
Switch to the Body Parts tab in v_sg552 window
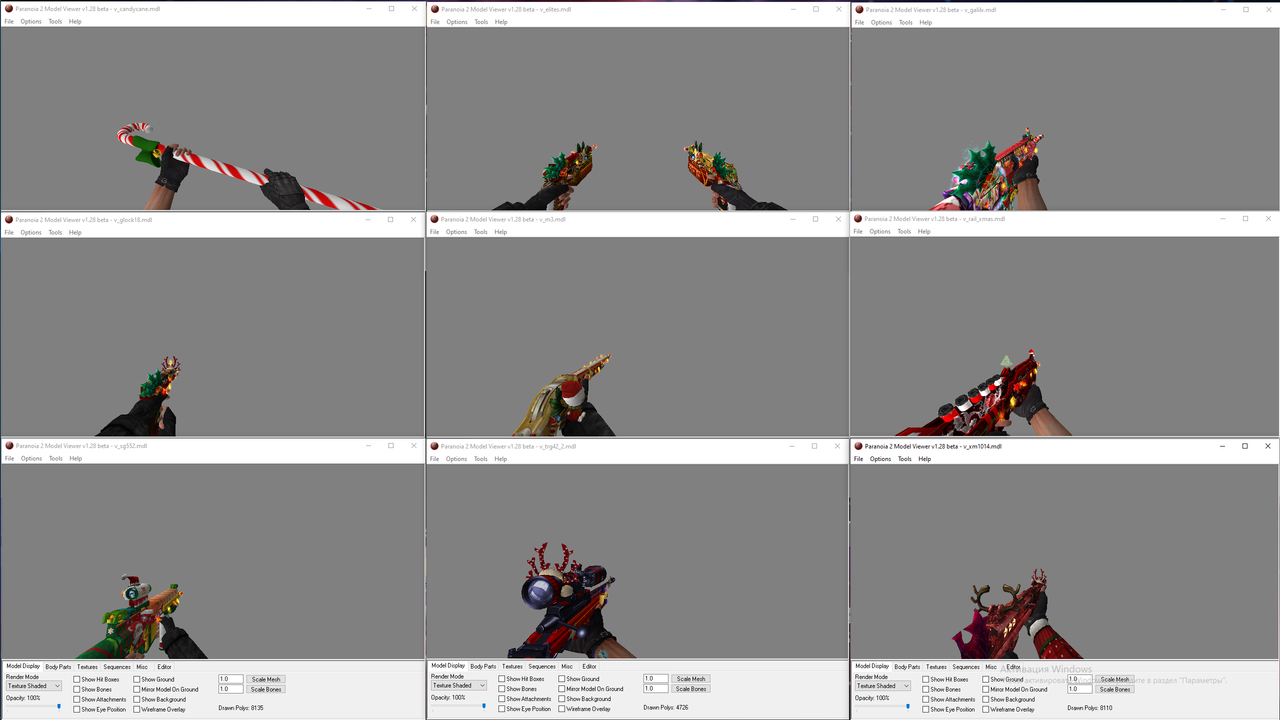coord(58,667)
